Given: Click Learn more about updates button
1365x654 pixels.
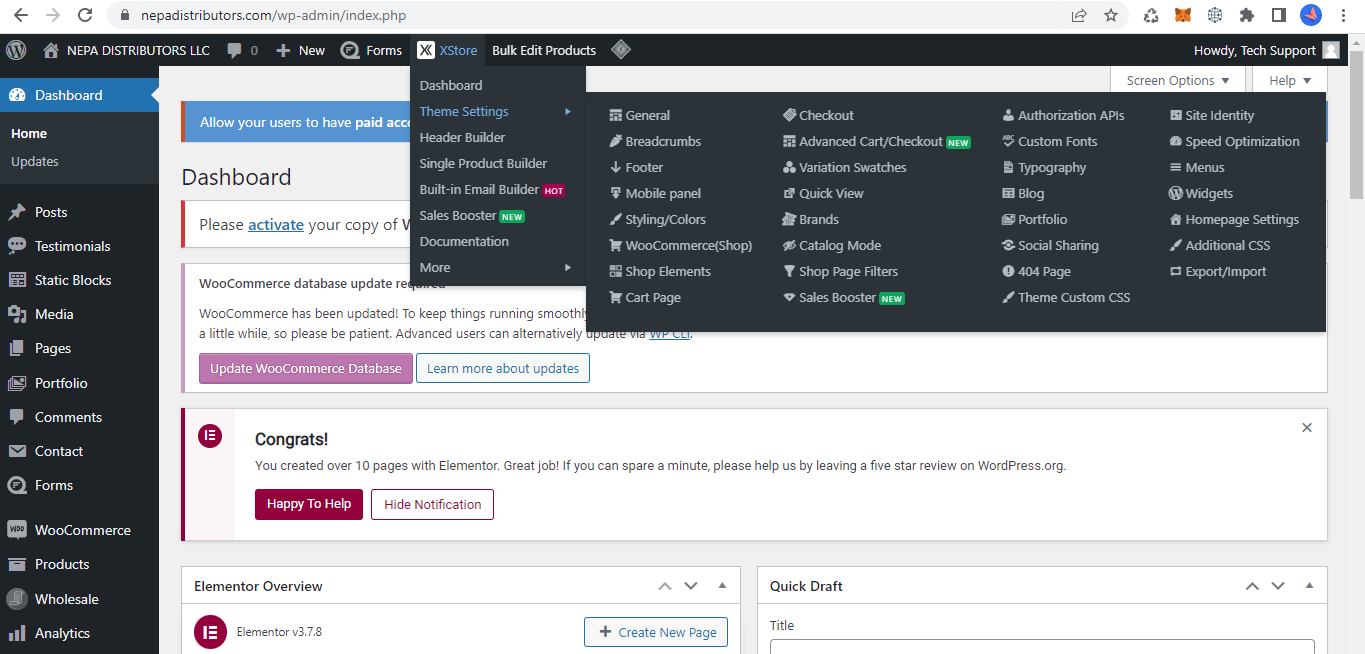Looking at the screenshot, I should click(503, 368).
